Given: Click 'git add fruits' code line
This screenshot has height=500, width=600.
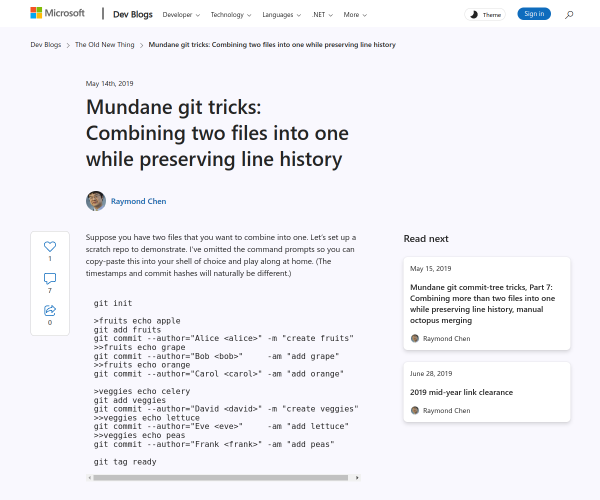Looking at the screenshot, I should 127,330.
